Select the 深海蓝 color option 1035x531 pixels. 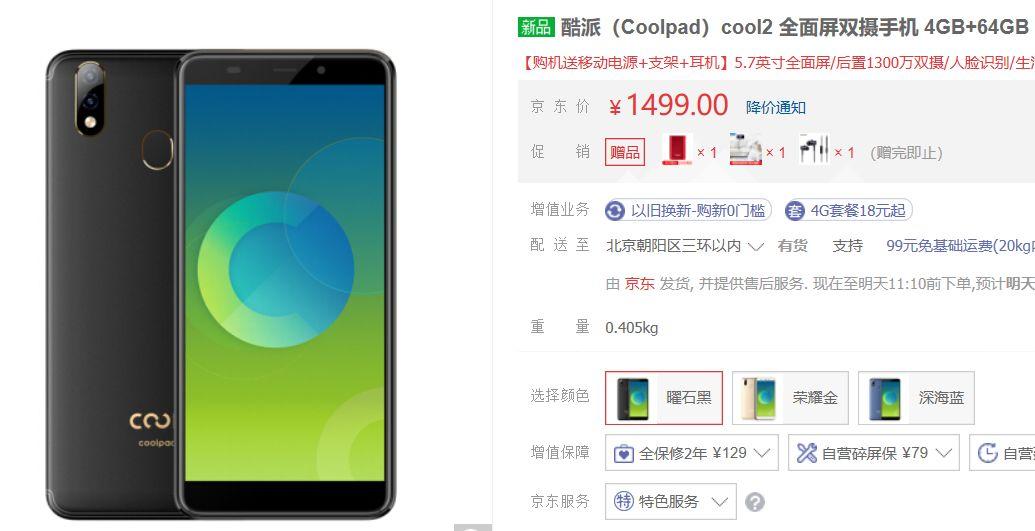[916, 398]
